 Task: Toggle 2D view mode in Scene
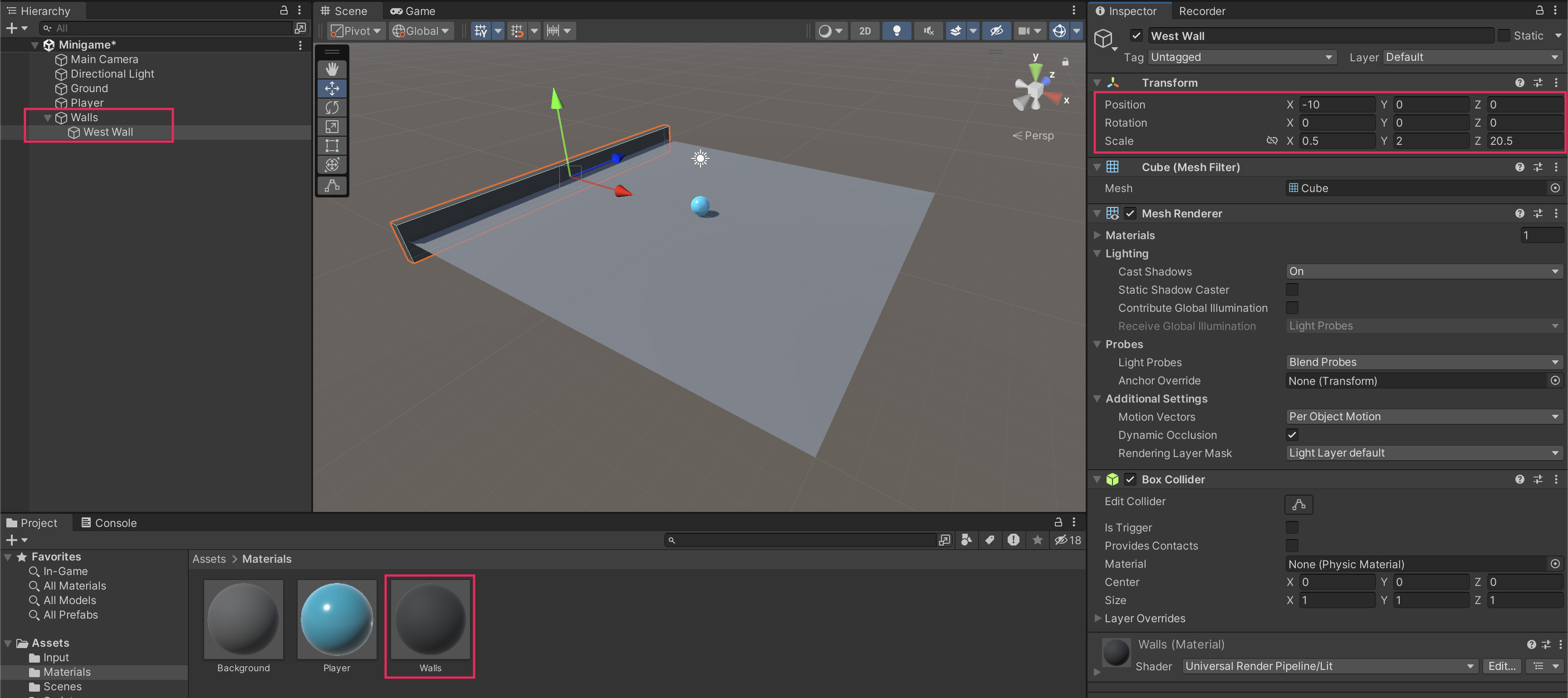pos(864,30)
